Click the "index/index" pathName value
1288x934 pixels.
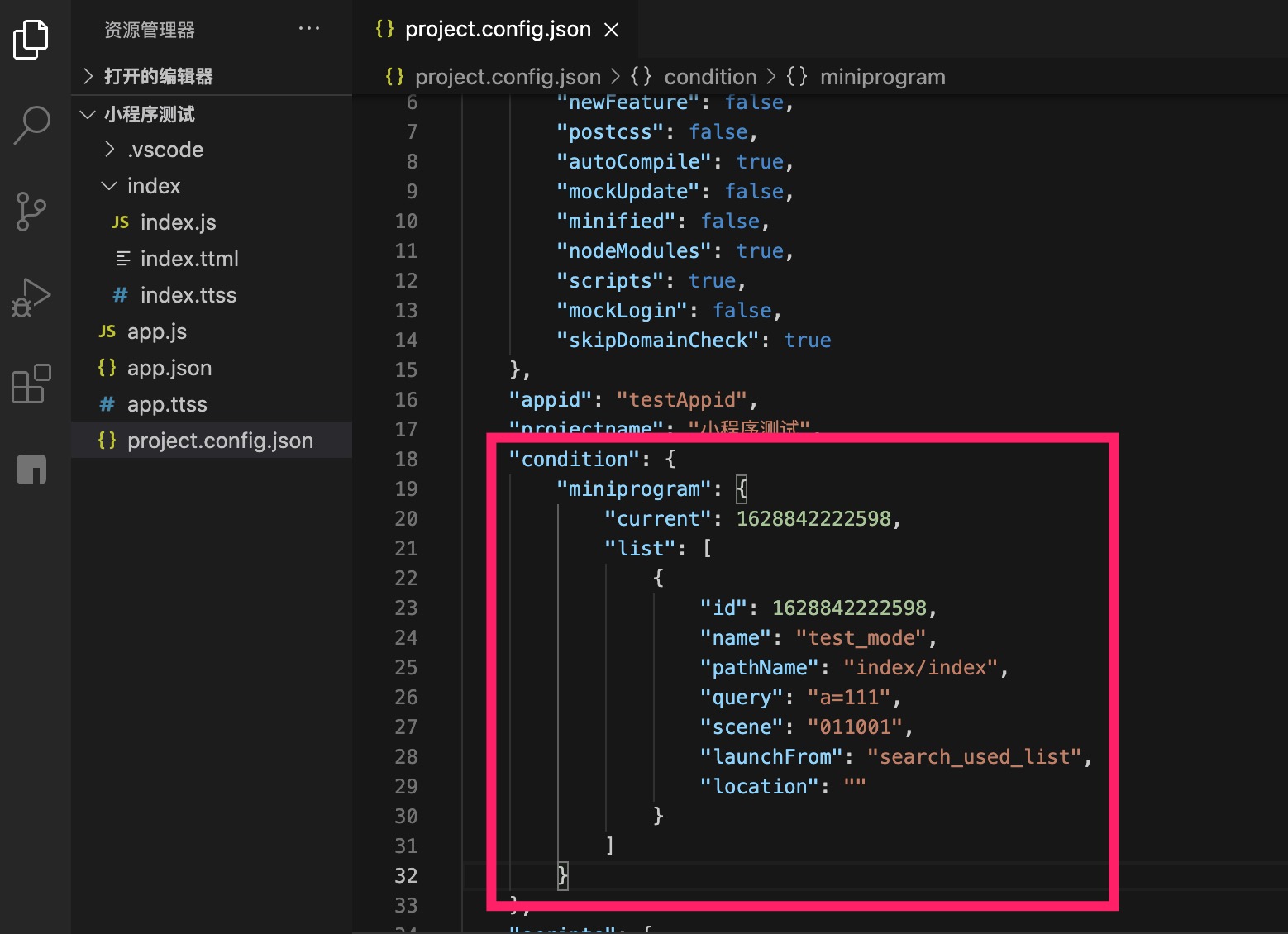click(920, 668)
